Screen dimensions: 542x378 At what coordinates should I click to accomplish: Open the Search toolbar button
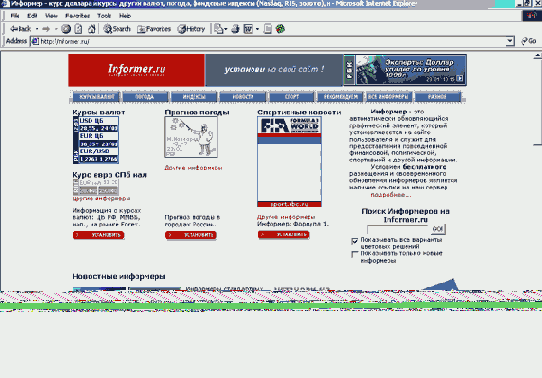(117, 29)
